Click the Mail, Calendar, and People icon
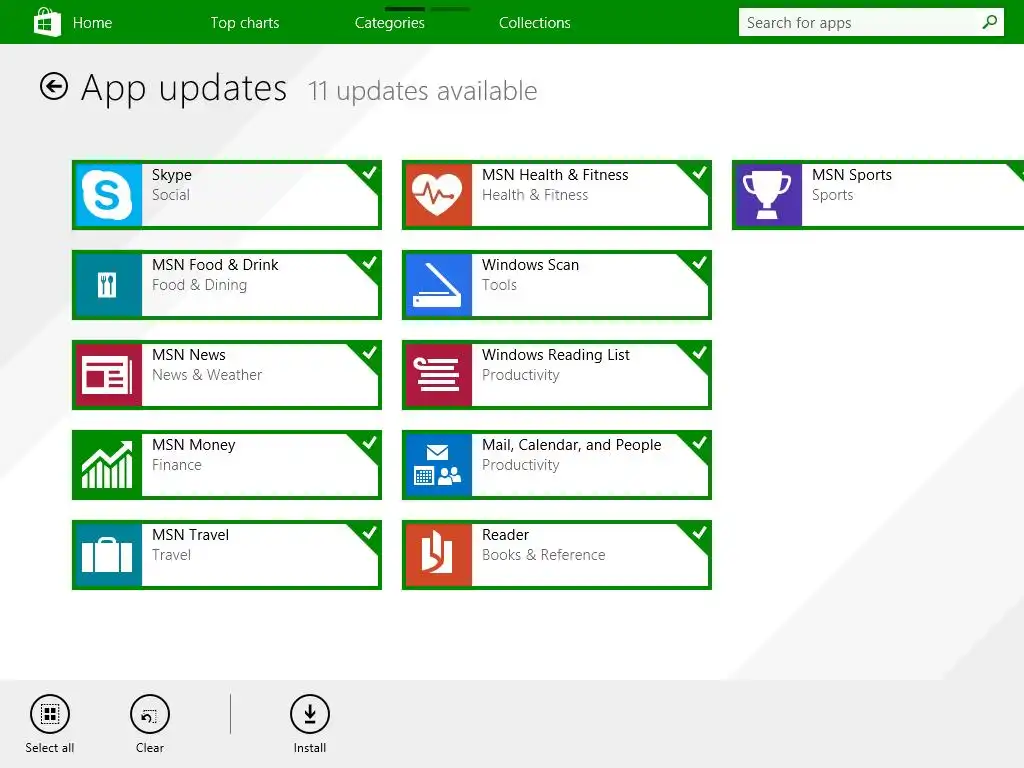This screenshot has width=1024, height=768. click(438, 465)
